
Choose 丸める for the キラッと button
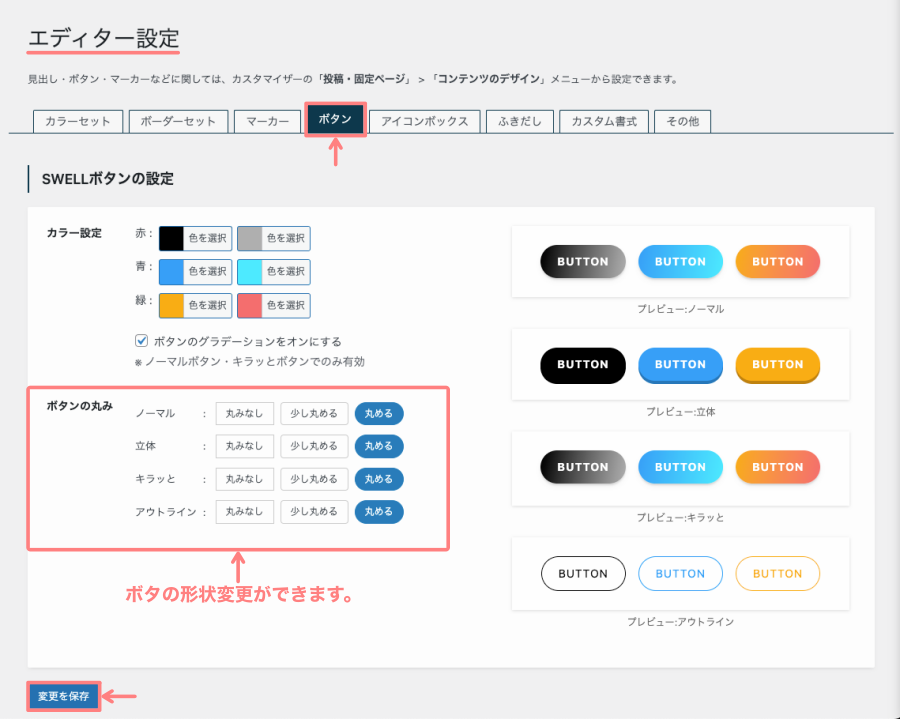(x=379, y=479)
